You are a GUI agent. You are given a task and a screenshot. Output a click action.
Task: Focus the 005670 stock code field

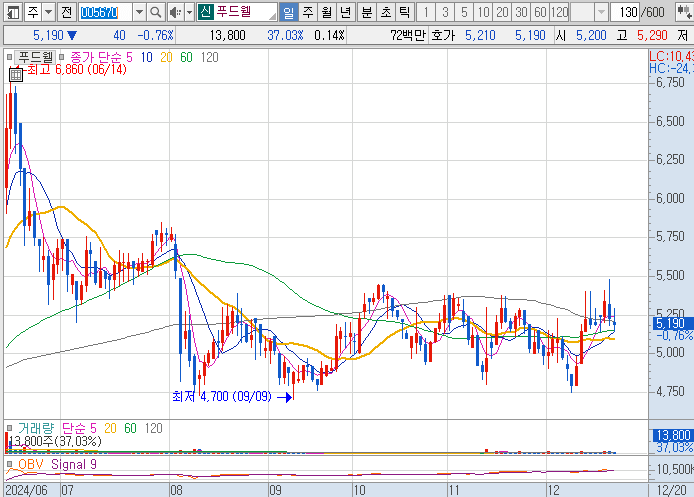coord(105,12)
